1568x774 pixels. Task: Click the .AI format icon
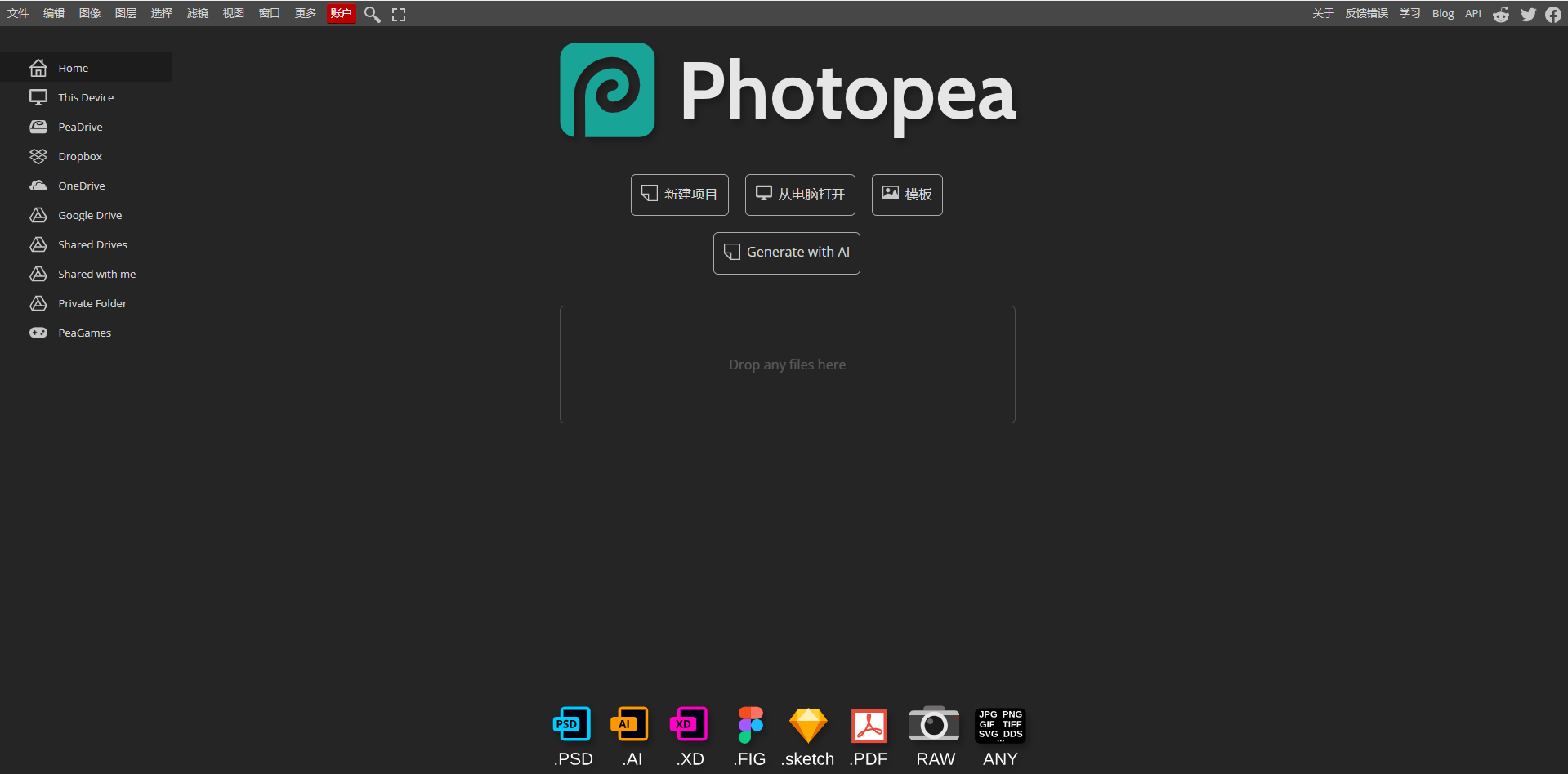click(x=630, y=724)
